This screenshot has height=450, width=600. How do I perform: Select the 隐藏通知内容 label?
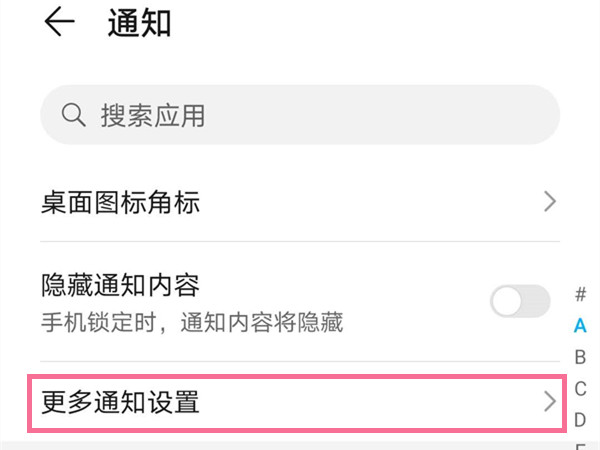click(x=120, y=286)
